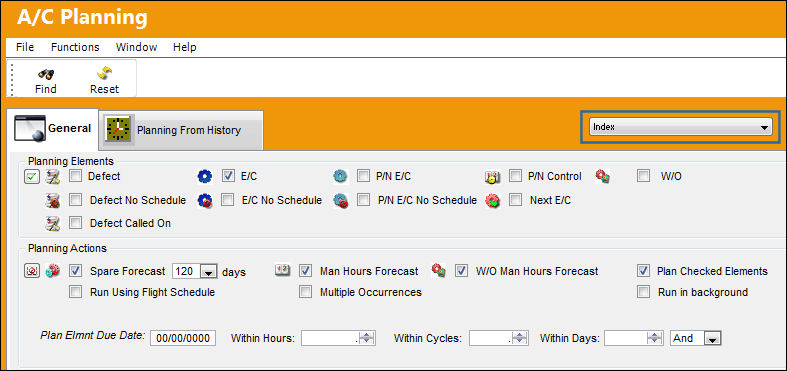787x371 pixels.
Task: Click the Within Cycles spinner arrows
Action: (520, 338)
